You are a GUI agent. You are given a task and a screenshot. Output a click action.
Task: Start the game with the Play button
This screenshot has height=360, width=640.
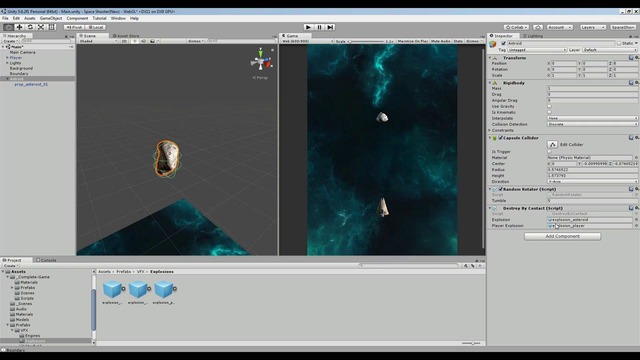[x=309, y=27]
